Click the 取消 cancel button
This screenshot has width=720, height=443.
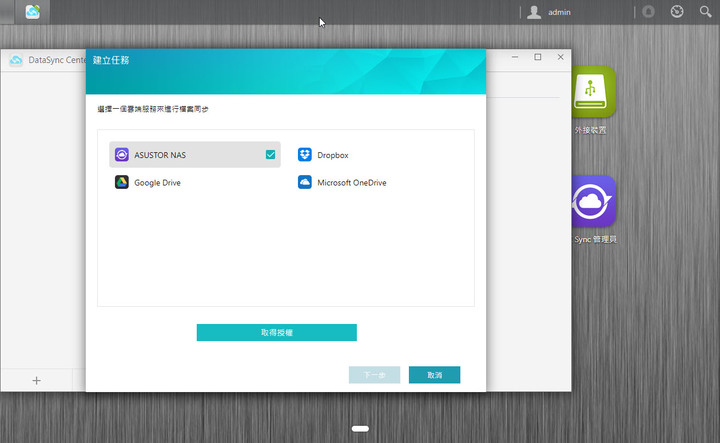click(x=434, y=375)
